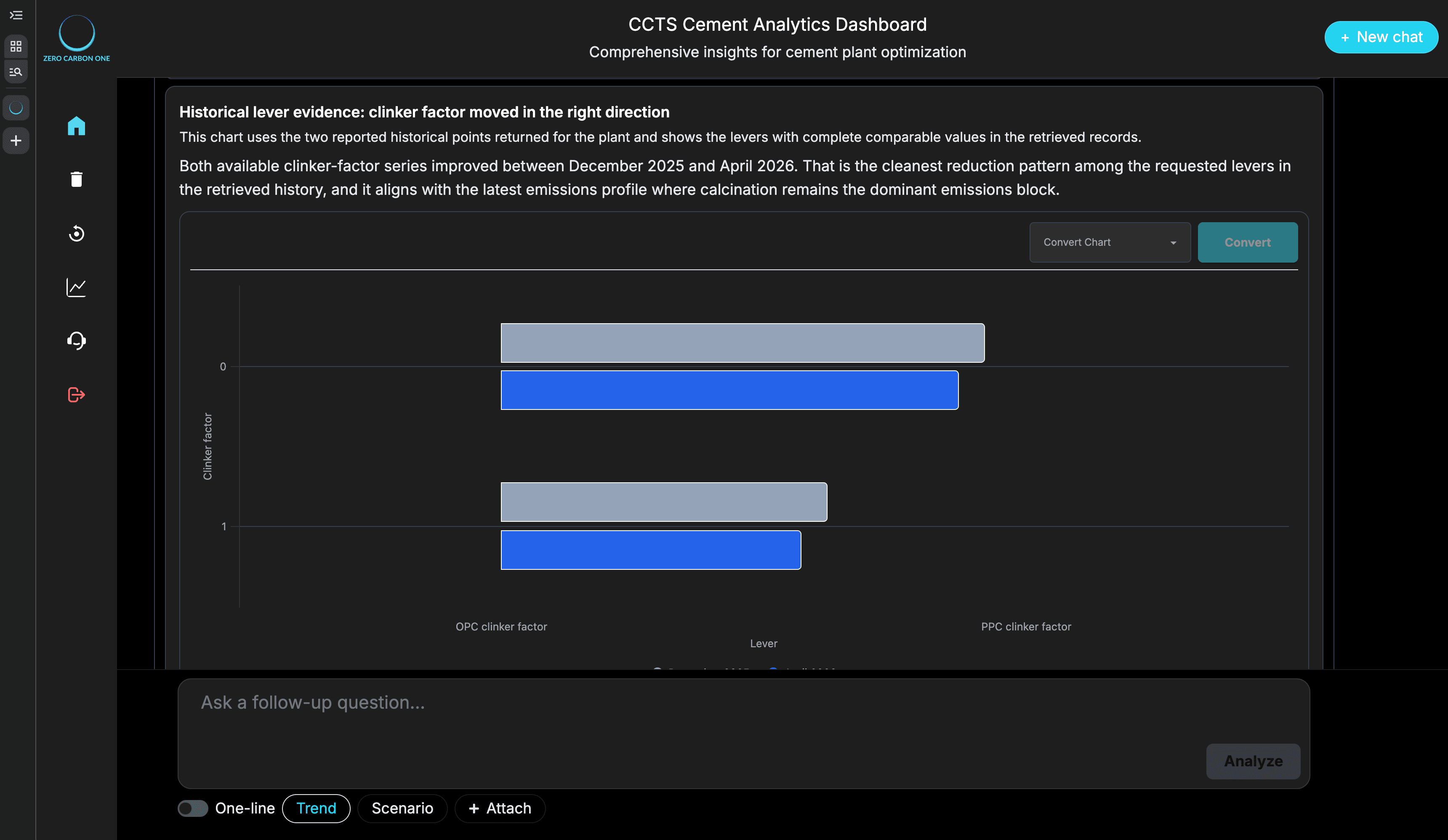Open the Convert Chart dropdown
The image size is (1448, 840).
[1109, 242]
